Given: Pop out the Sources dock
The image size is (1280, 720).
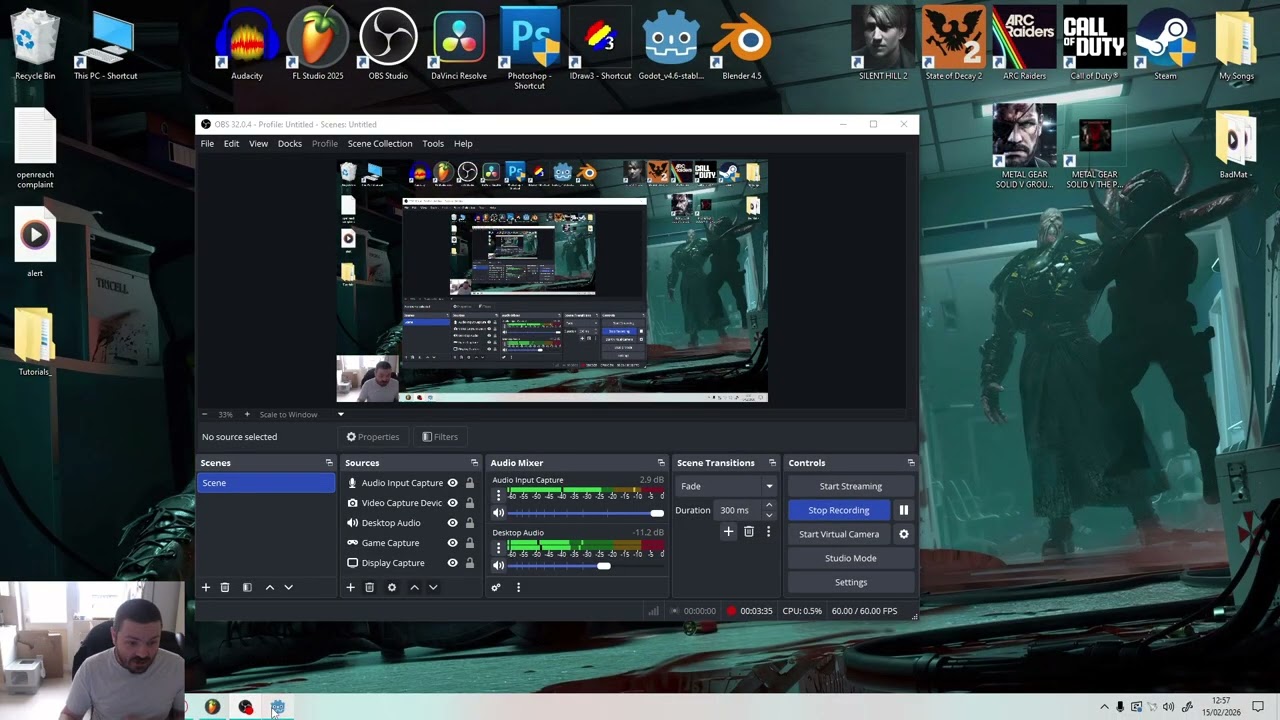Looking at the screenshot, I should tap(474, 463).
